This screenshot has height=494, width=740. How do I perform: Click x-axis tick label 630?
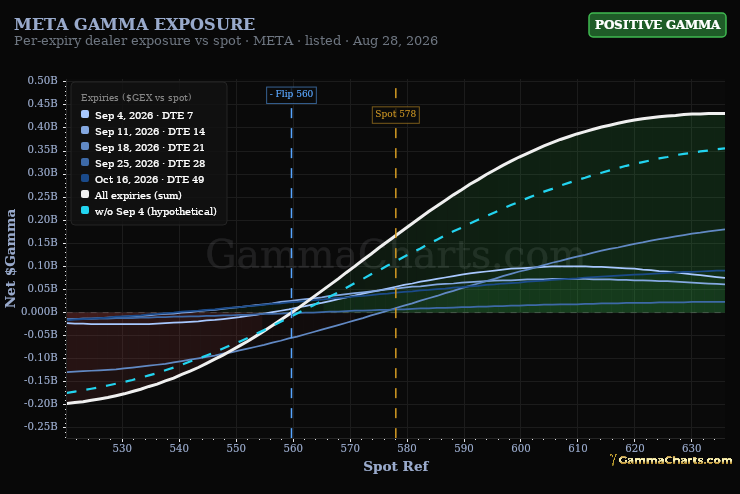(692, 448)
